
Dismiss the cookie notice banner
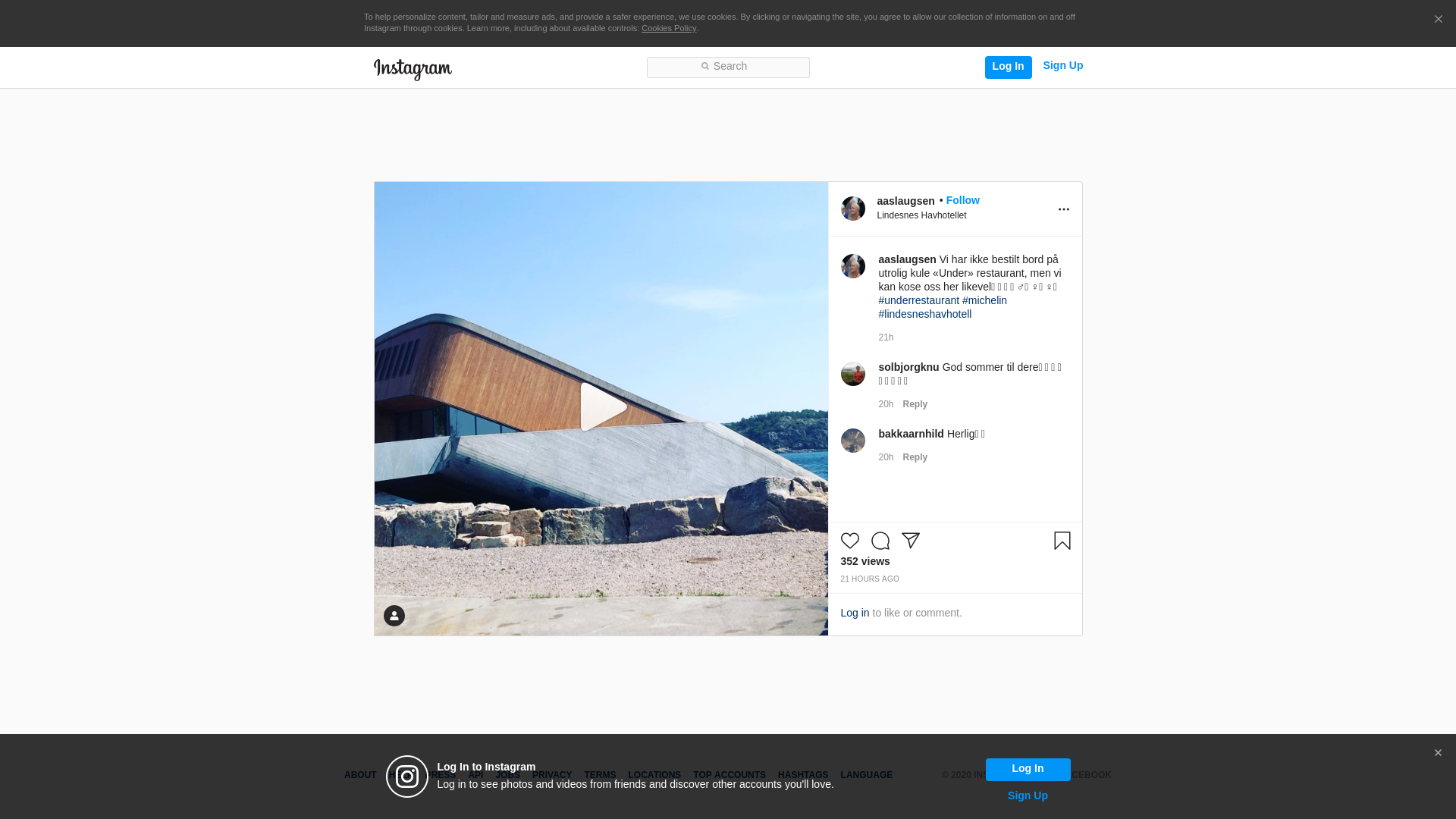[1438, 19]
